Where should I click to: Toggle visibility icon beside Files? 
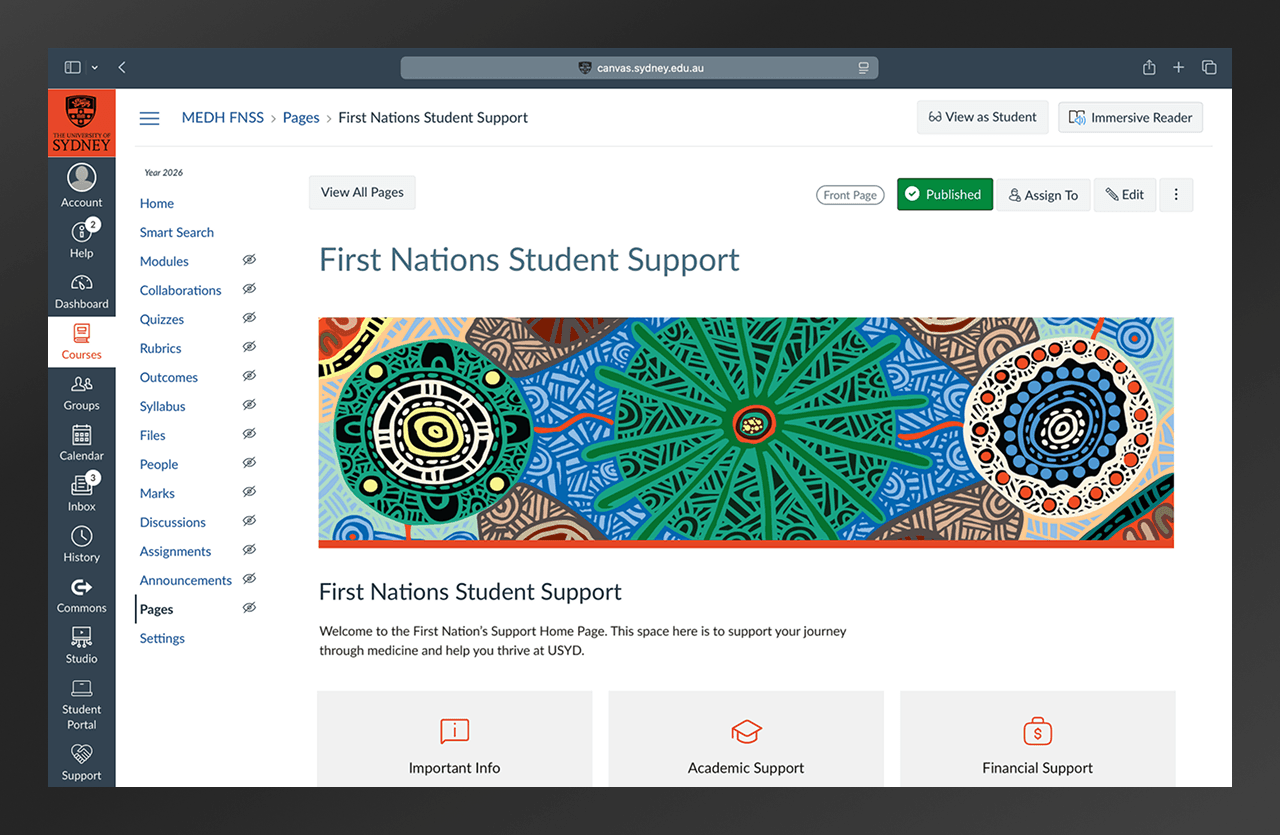[249, 434]
